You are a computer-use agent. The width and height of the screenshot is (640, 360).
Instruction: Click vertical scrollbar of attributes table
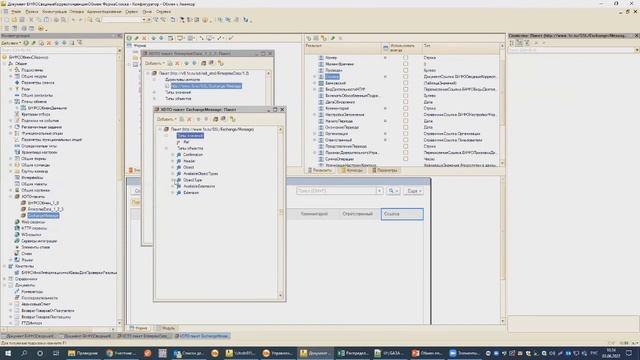[x=502, y=104]
